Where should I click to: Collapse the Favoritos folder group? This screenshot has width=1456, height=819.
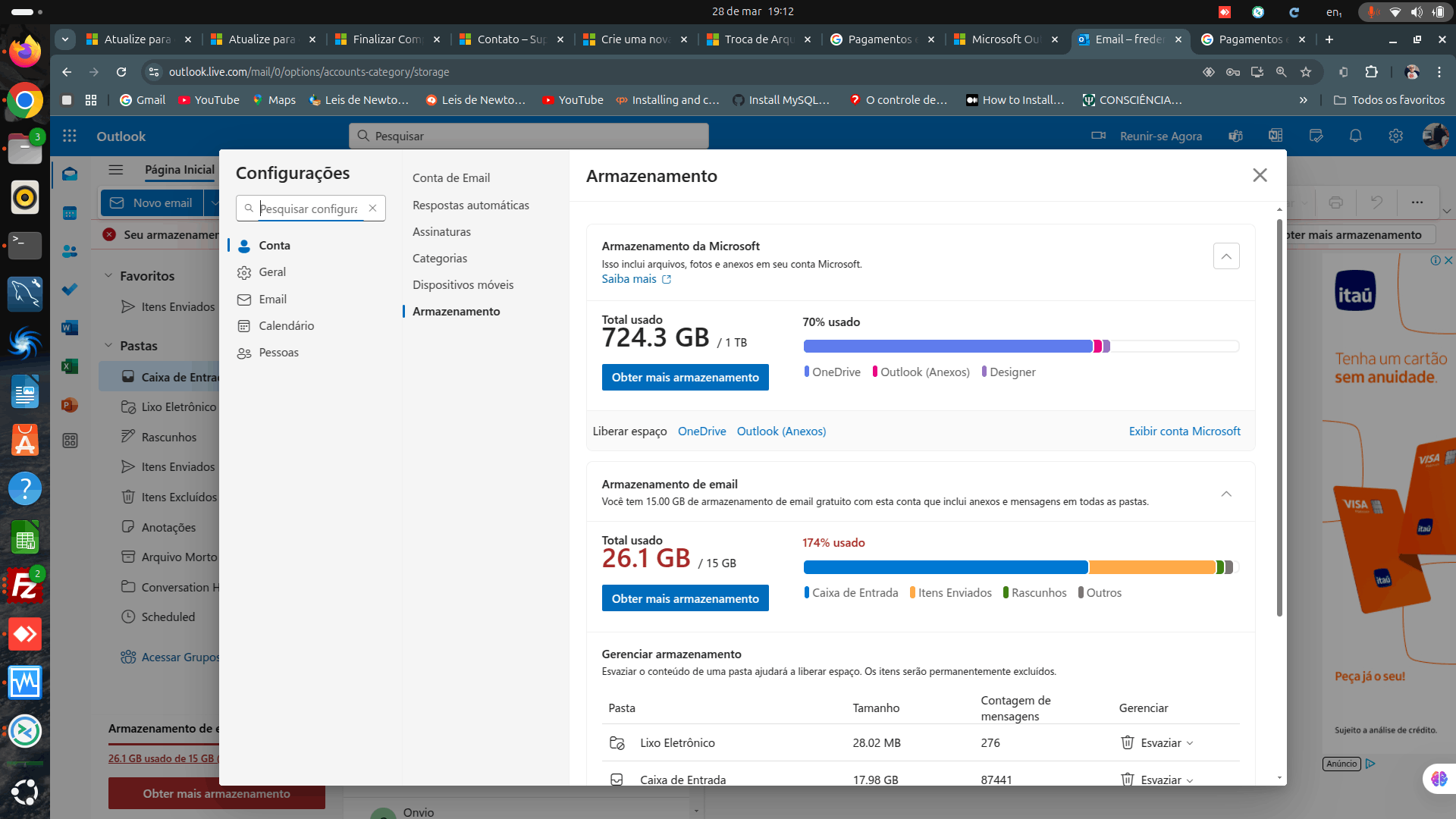point(108,275)
